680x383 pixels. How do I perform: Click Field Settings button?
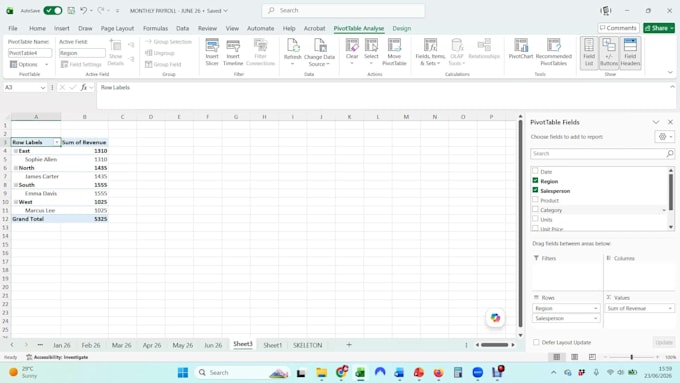click(82, 65)
